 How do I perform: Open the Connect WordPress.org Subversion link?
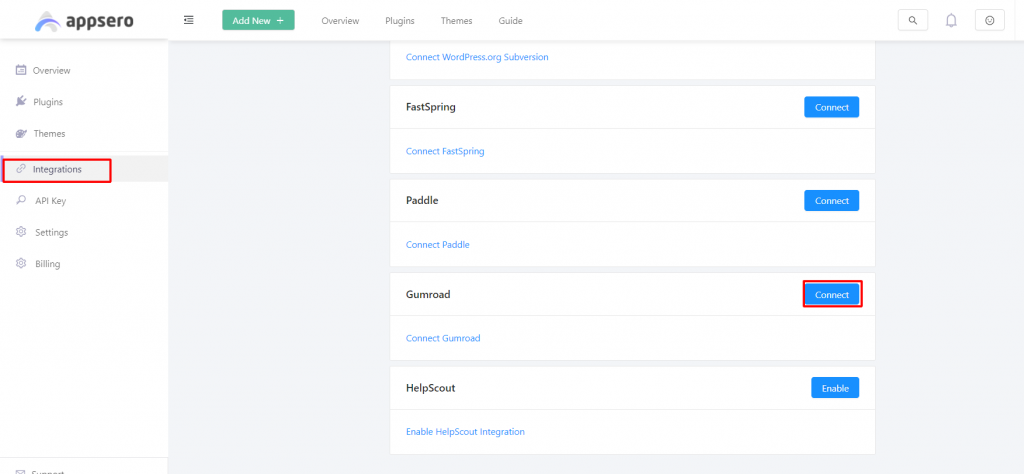pos(477,57)
